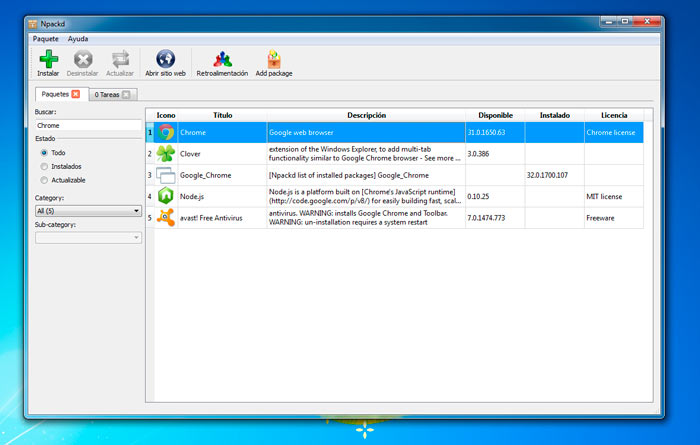
Task: Click version 3.0.386 for Clover
Action: [495, 154]
